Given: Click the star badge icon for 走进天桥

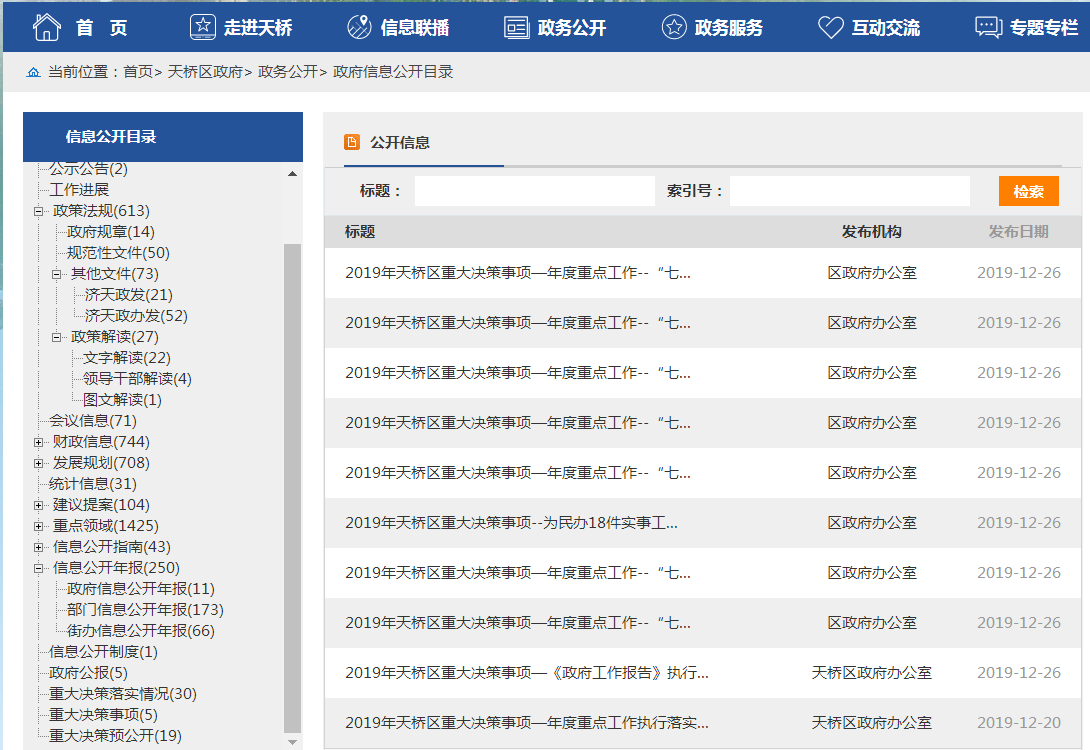Looking at the screenshot, I should tap(202, 28).
